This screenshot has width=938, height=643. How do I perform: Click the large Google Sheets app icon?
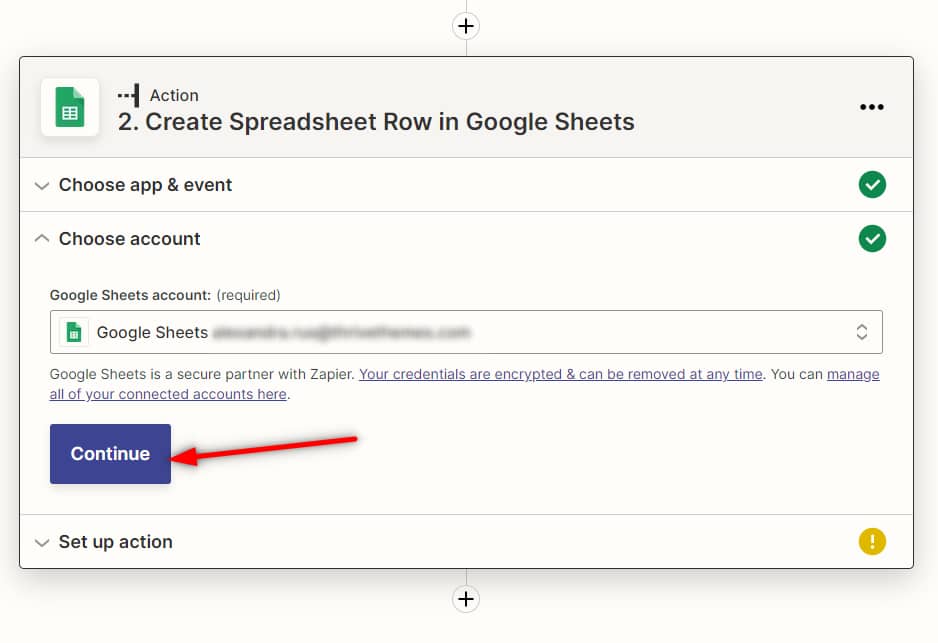[70, 107]
